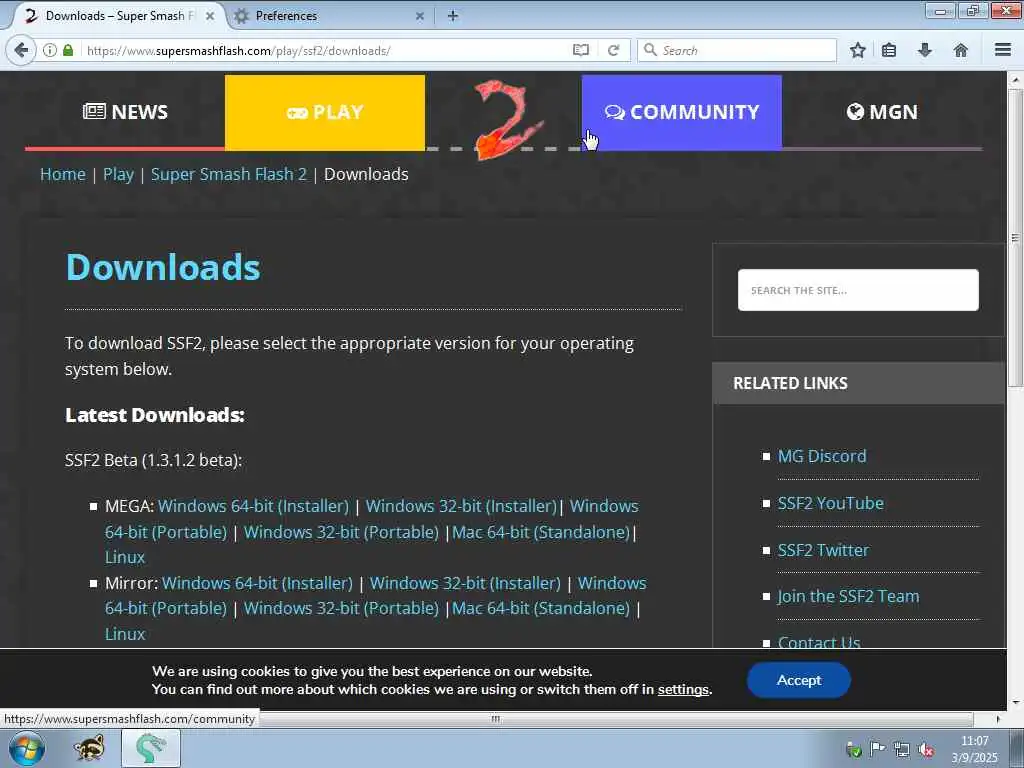Image resolution: width=1024 pixels, height=768 pixels.
Task: Toggle Reader View icon in address bar
Action: (581, 50)
